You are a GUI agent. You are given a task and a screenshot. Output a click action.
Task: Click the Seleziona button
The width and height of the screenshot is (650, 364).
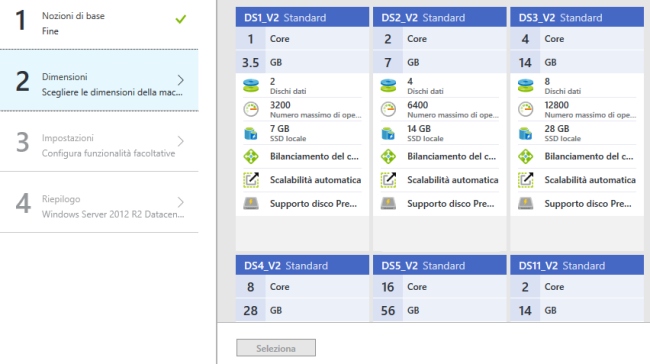[276, 348]
